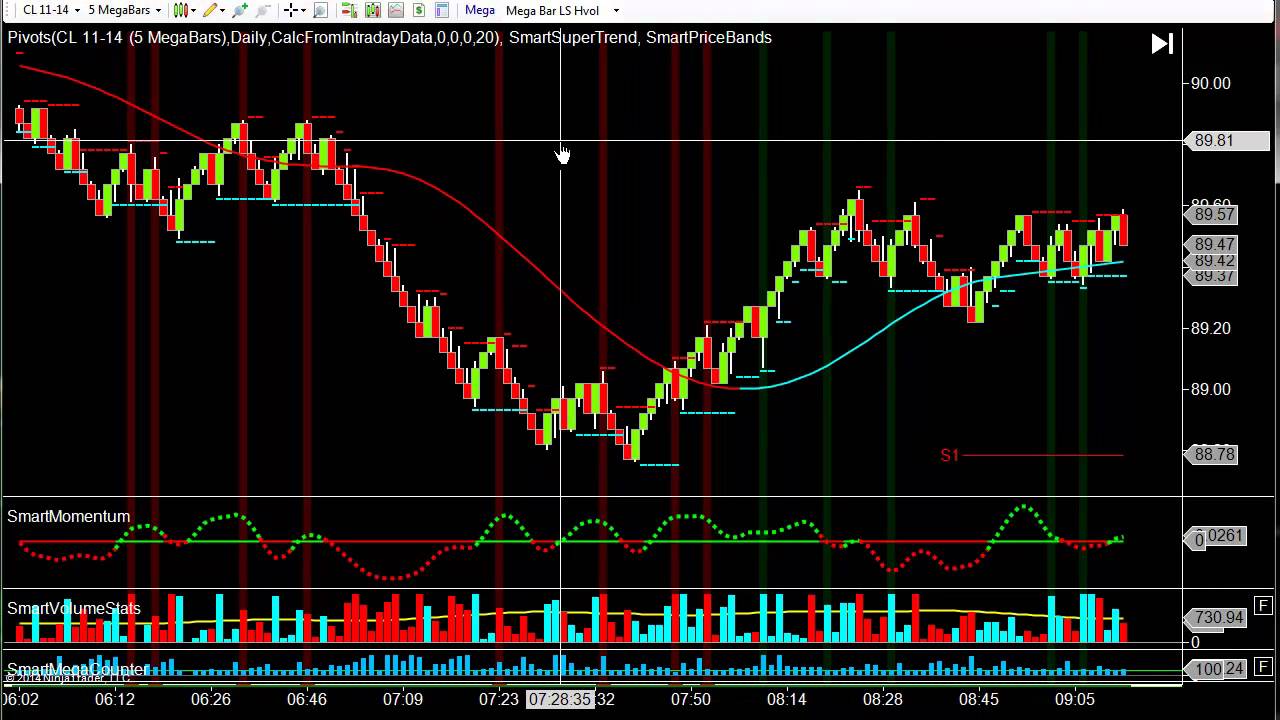1280x720 pixels.
Task: Click the 08:28 time axis label
Action: tap(883, 699)
